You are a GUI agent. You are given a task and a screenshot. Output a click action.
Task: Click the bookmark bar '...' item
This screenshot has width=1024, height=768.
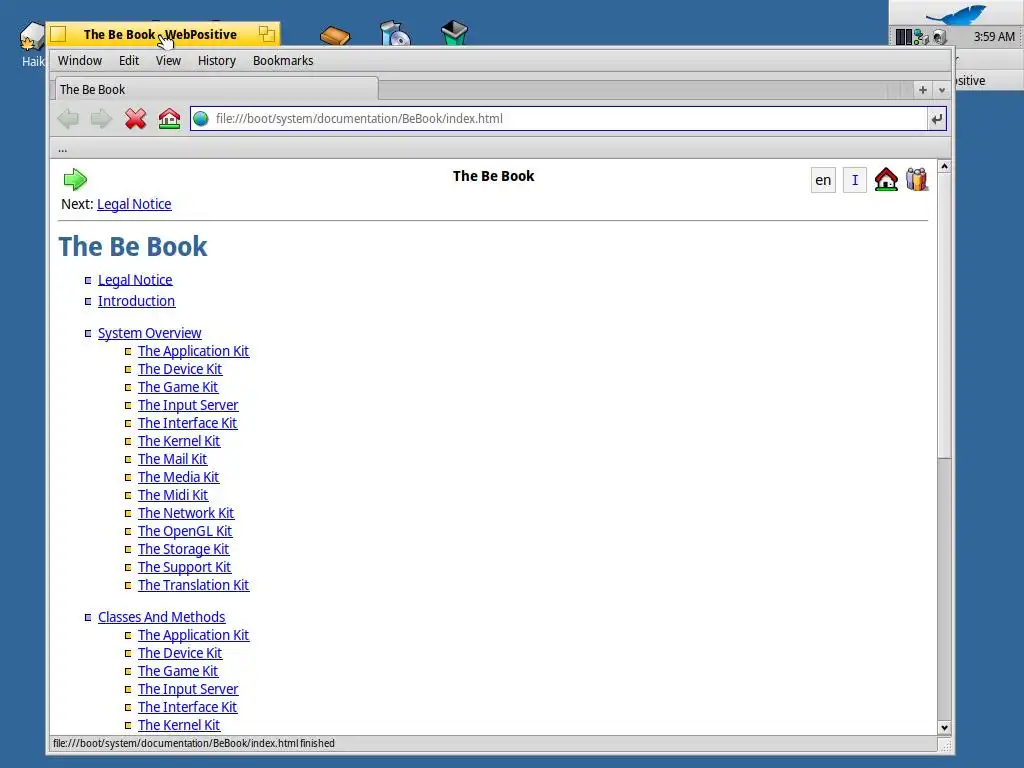click(x=62, y=150)
